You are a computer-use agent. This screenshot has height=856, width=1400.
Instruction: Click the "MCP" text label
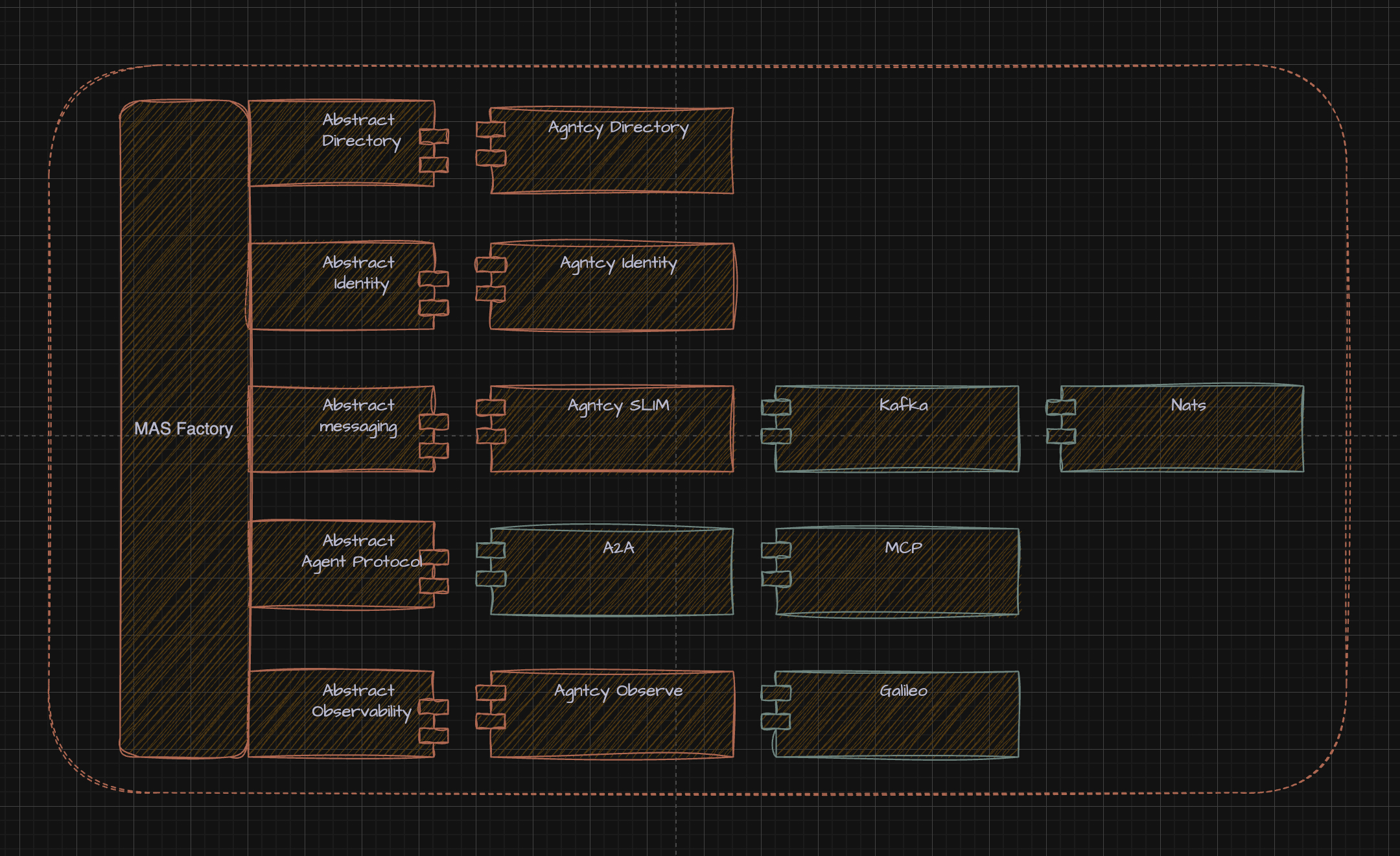tap(904, 548)
